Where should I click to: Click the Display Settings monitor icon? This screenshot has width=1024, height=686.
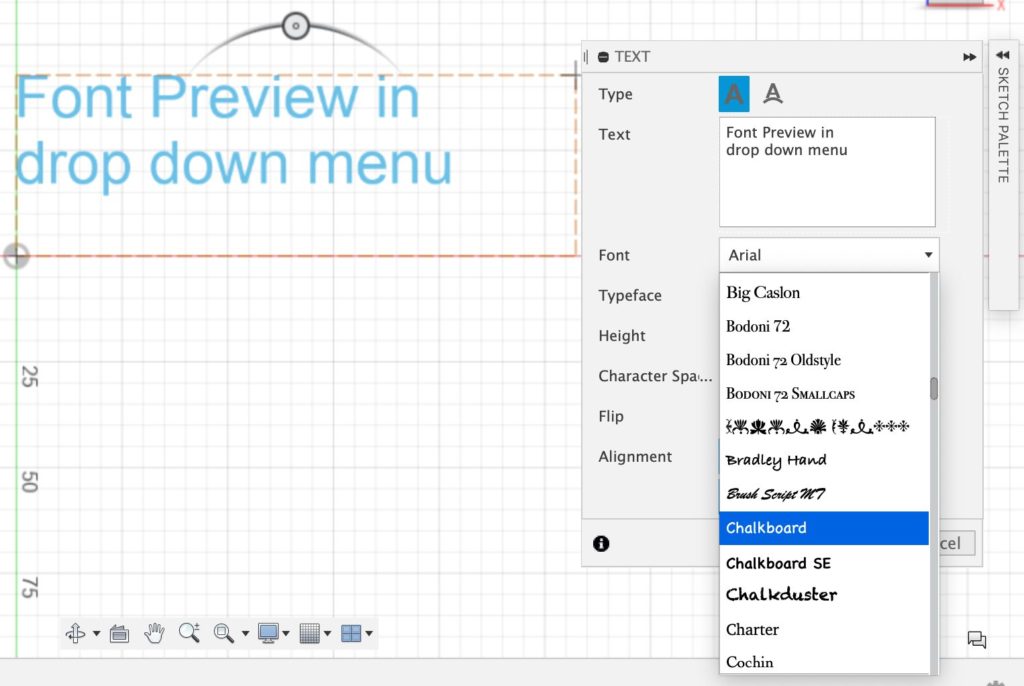[x=268, y=633]
